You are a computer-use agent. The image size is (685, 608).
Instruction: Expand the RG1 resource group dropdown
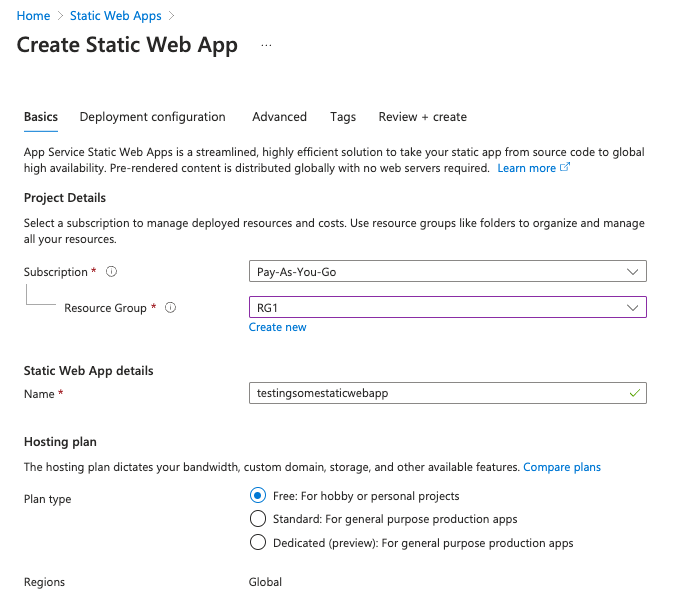pos(440,308)
